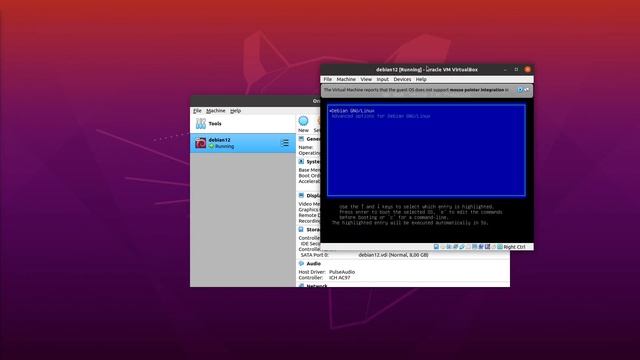Click the display status bar icon

click(474, 247)
